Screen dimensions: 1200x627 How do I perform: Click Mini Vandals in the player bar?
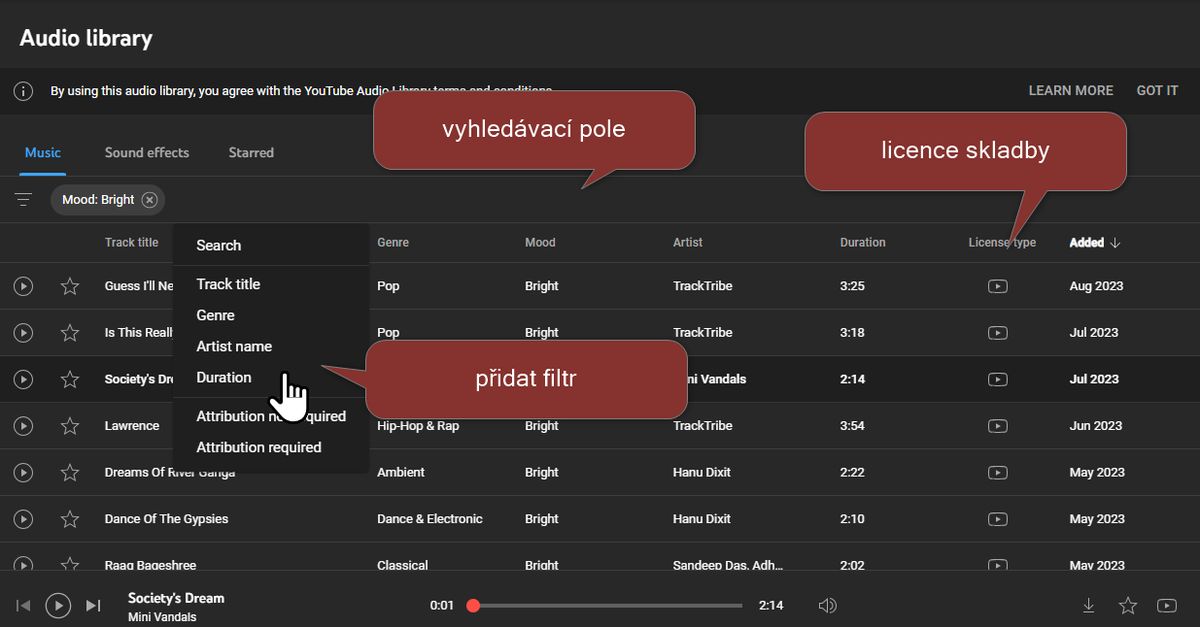coord(162,617)
